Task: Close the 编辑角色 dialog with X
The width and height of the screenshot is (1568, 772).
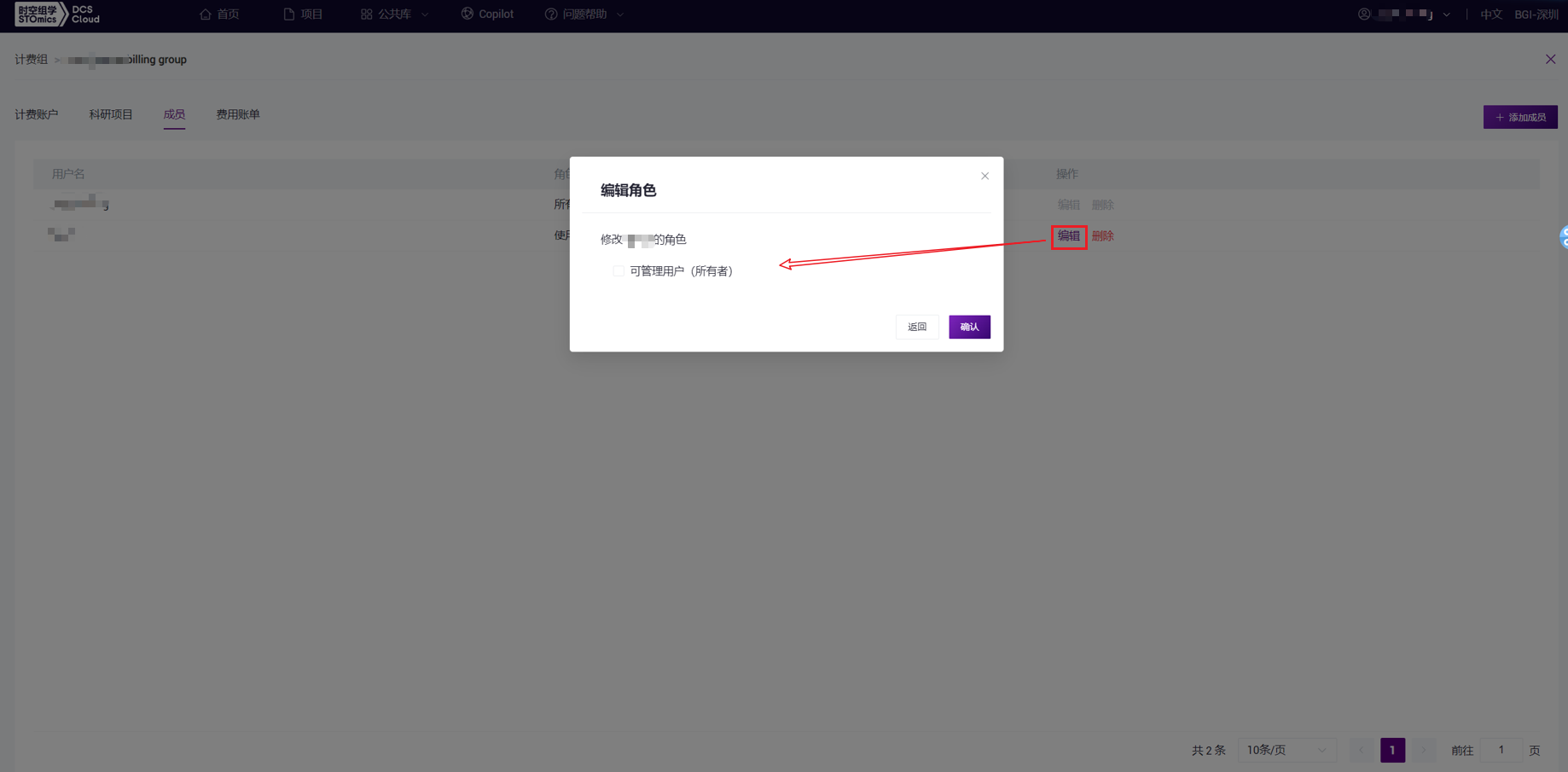Action: pyautogui.click(x=984, y=176)
